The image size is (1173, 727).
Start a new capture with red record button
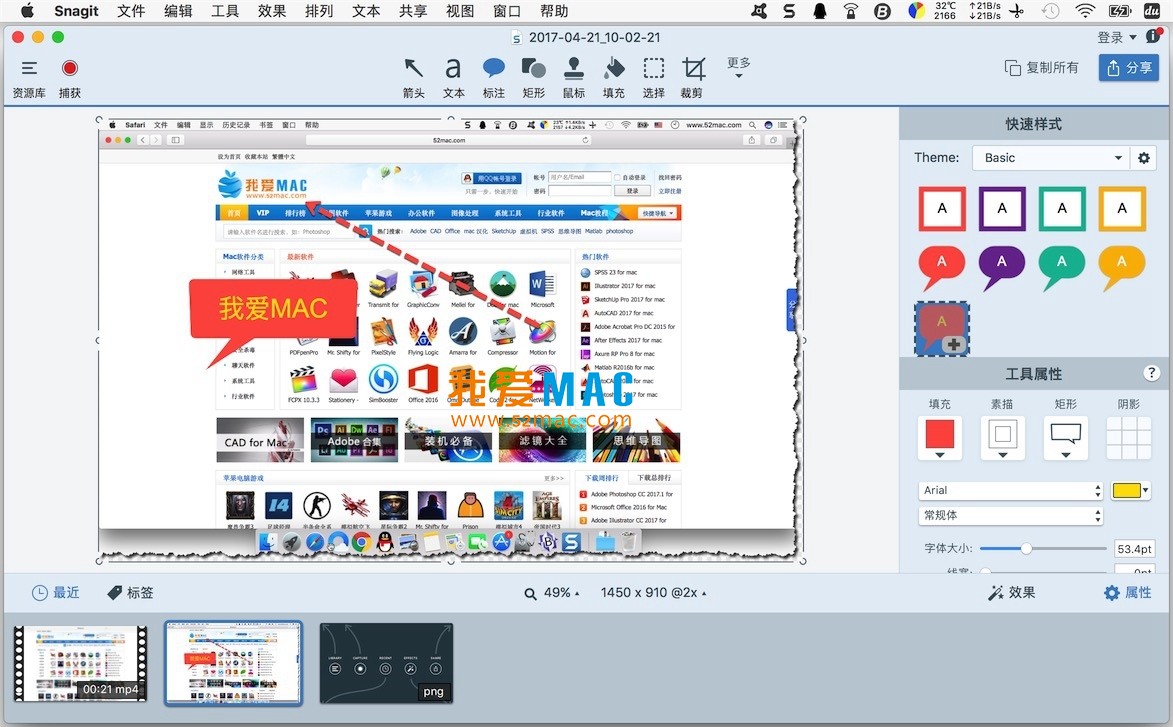coord(70,79)
